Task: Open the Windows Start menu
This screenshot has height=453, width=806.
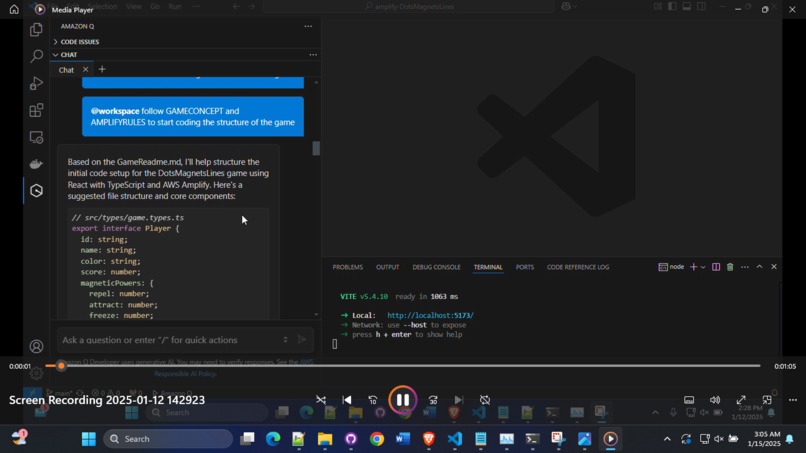Action: click(x=88, y=439)
